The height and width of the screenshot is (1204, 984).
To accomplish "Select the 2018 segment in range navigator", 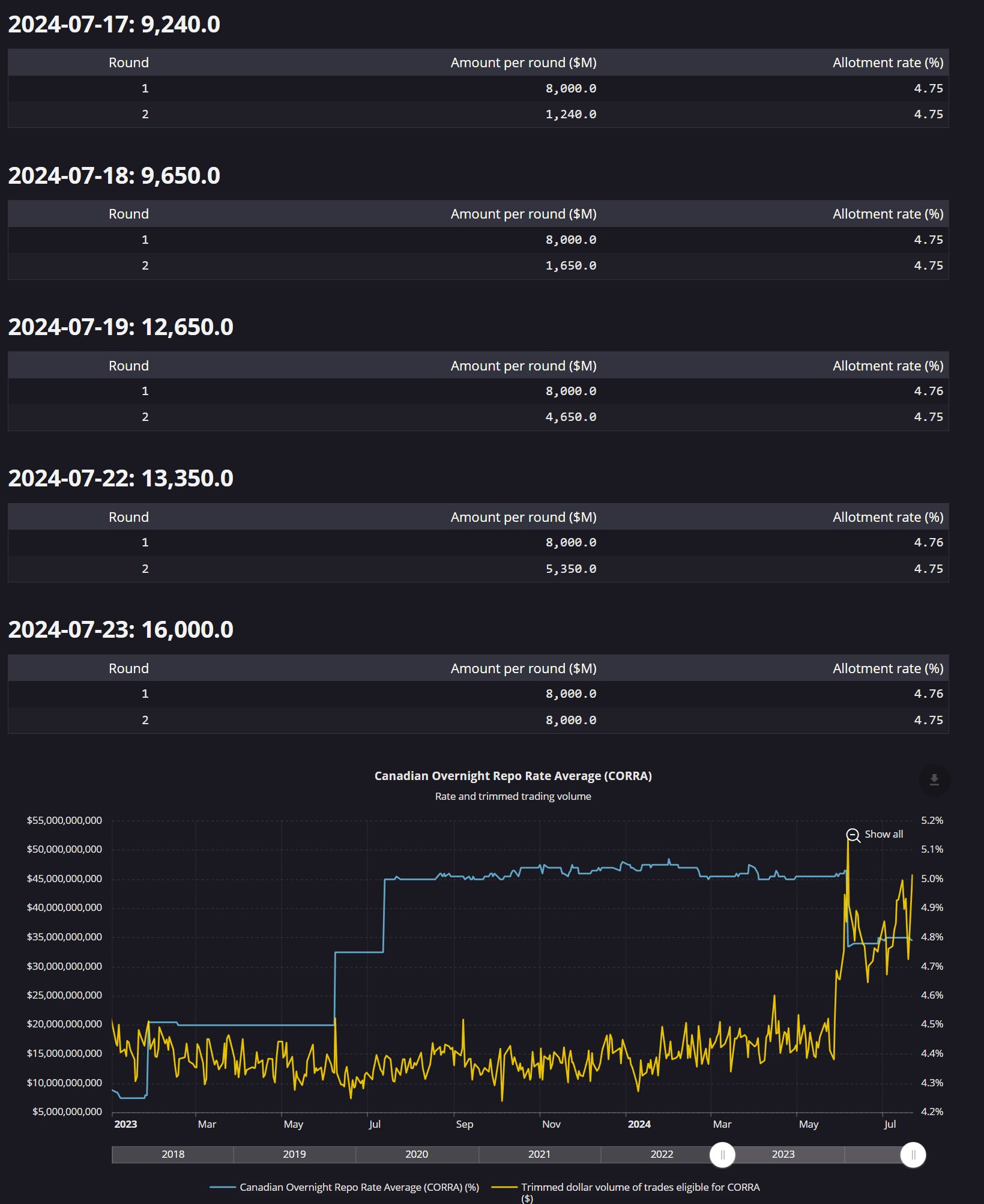I will pyautogui.click(x=173, y=1154).
